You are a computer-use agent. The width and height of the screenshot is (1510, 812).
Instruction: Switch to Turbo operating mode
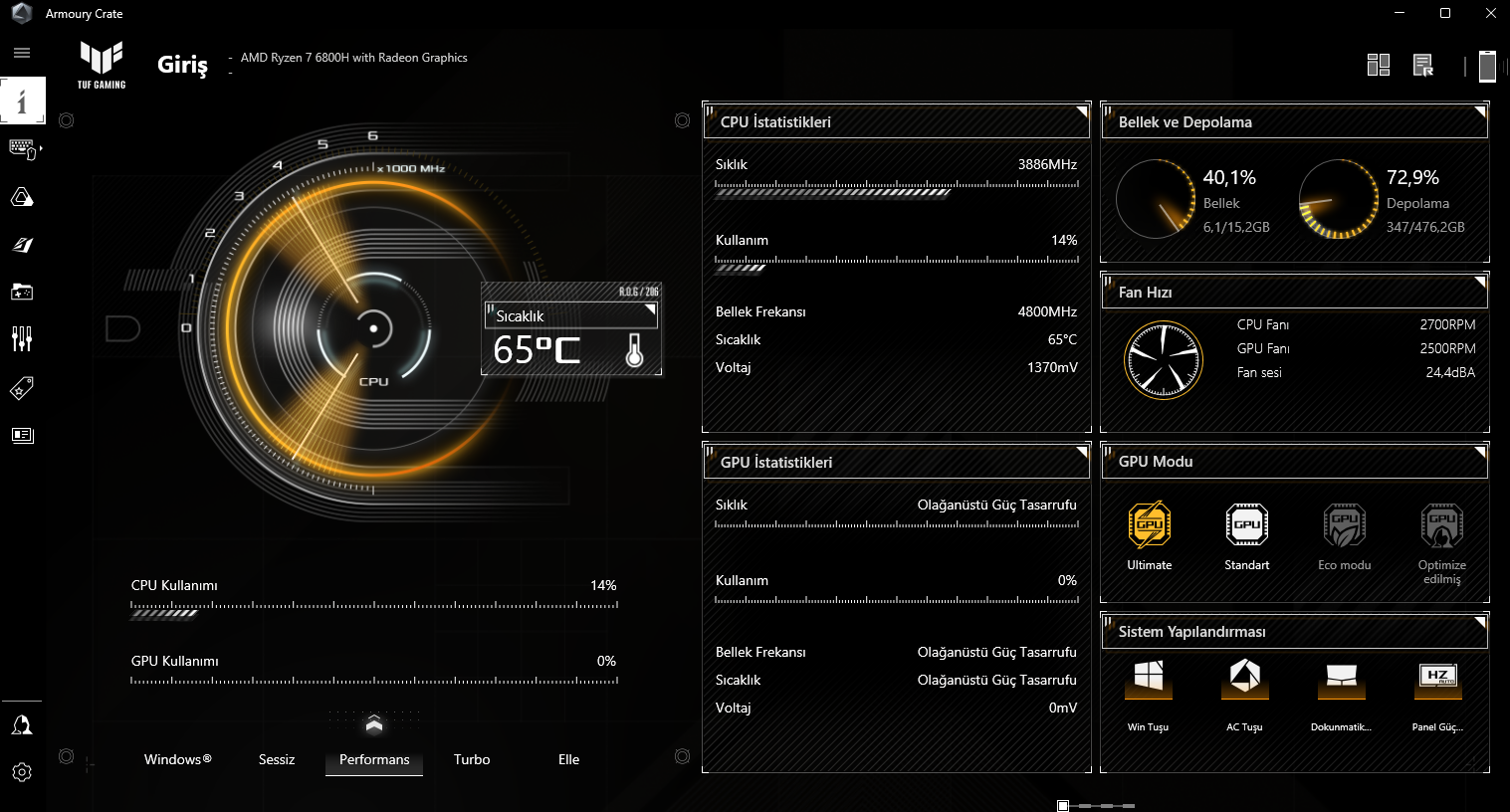tap(472, 759)
